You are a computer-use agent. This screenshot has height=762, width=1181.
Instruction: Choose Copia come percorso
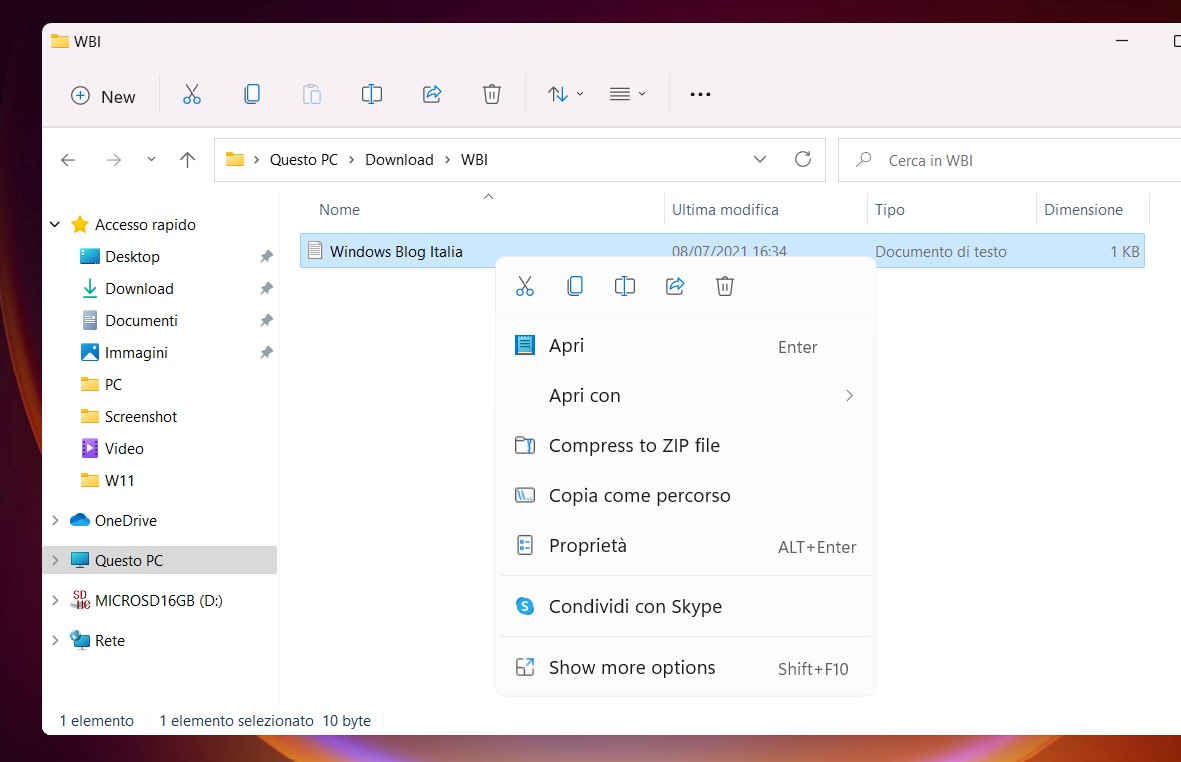coord(685,495)
